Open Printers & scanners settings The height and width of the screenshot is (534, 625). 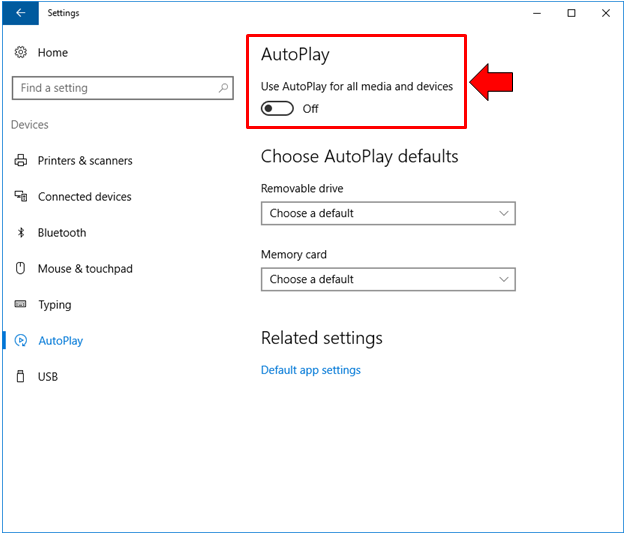tap(85, 161)
